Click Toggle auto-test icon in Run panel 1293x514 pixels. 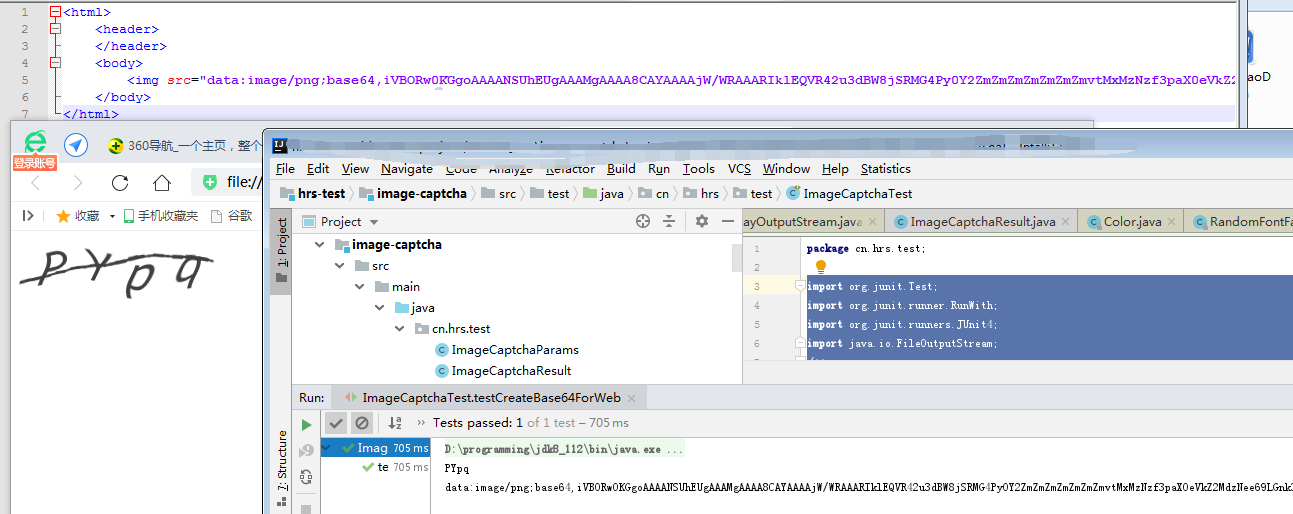pyautogui.click(x=306, y=477)
